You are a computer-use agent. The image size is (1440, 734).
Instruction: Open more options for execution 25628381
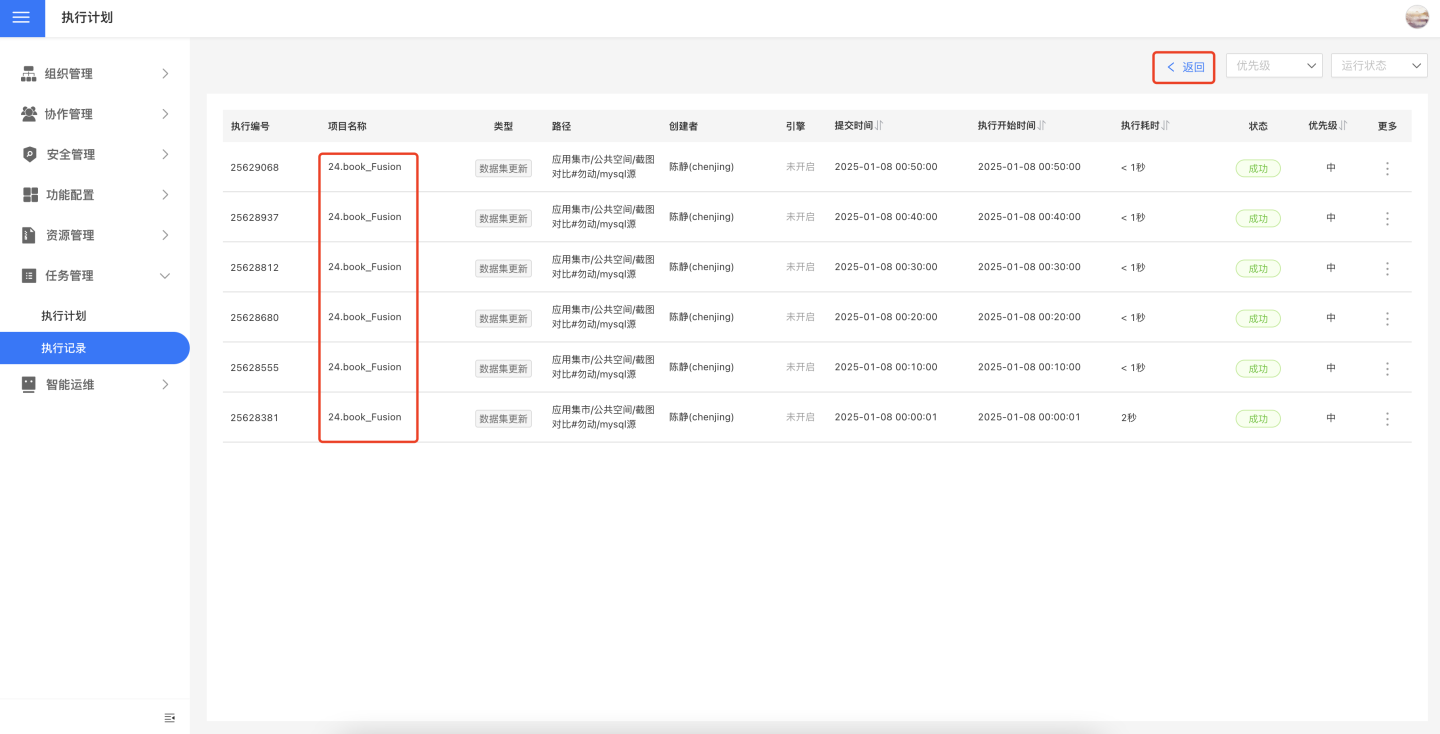(1387, 418)
